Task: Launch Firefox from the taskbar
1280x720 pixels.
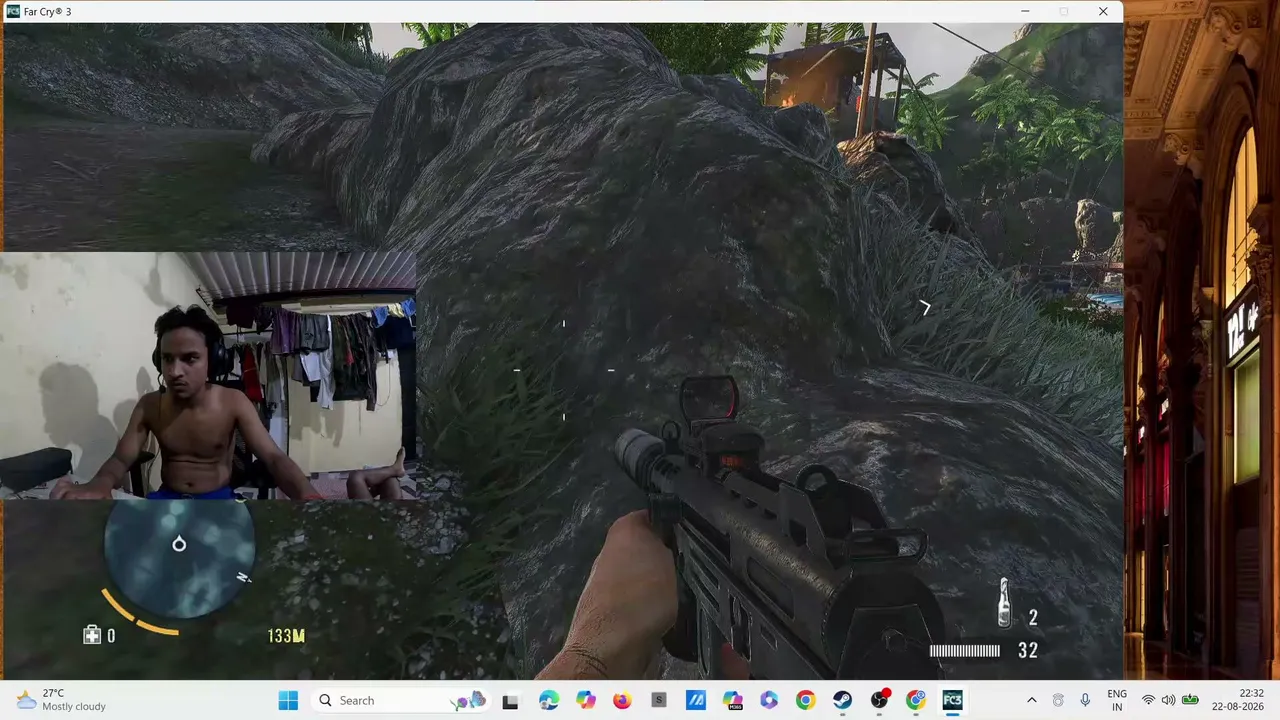Action: tap(622, 700)
